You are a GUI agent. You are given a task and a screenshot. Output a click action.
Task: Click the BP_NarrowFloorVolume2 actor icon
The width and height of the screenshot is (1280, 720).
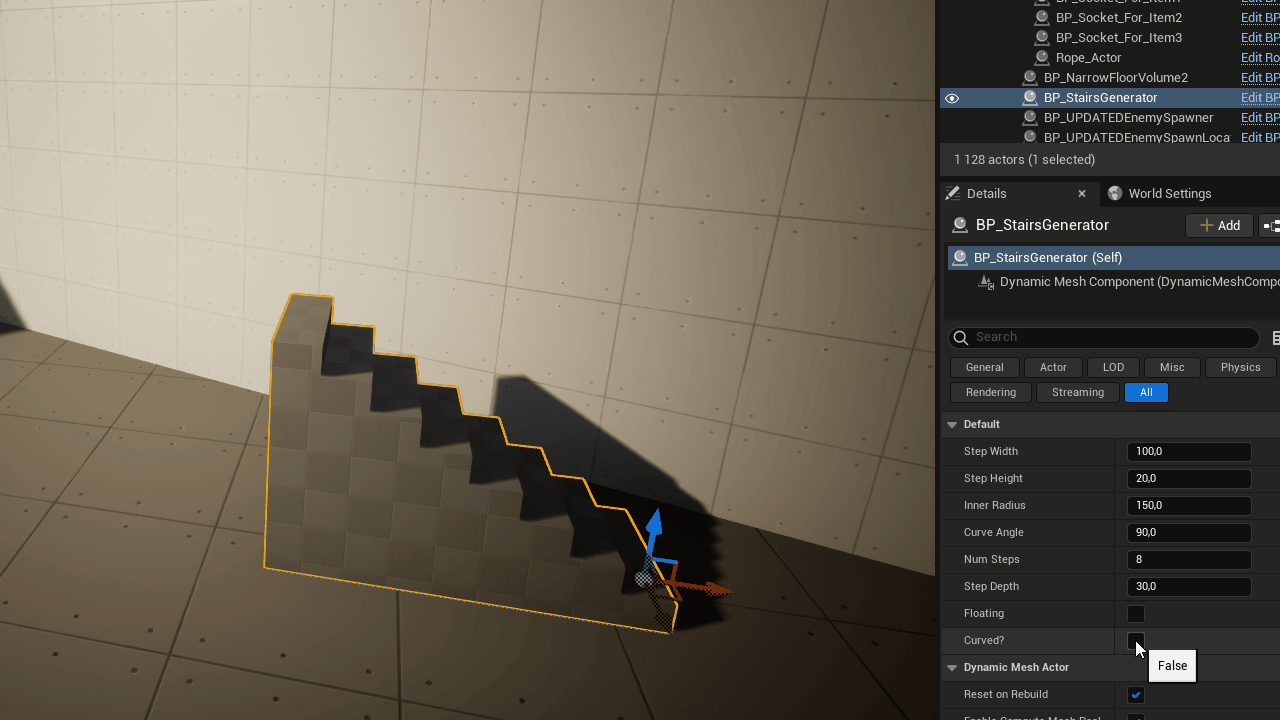point(1030,78)
